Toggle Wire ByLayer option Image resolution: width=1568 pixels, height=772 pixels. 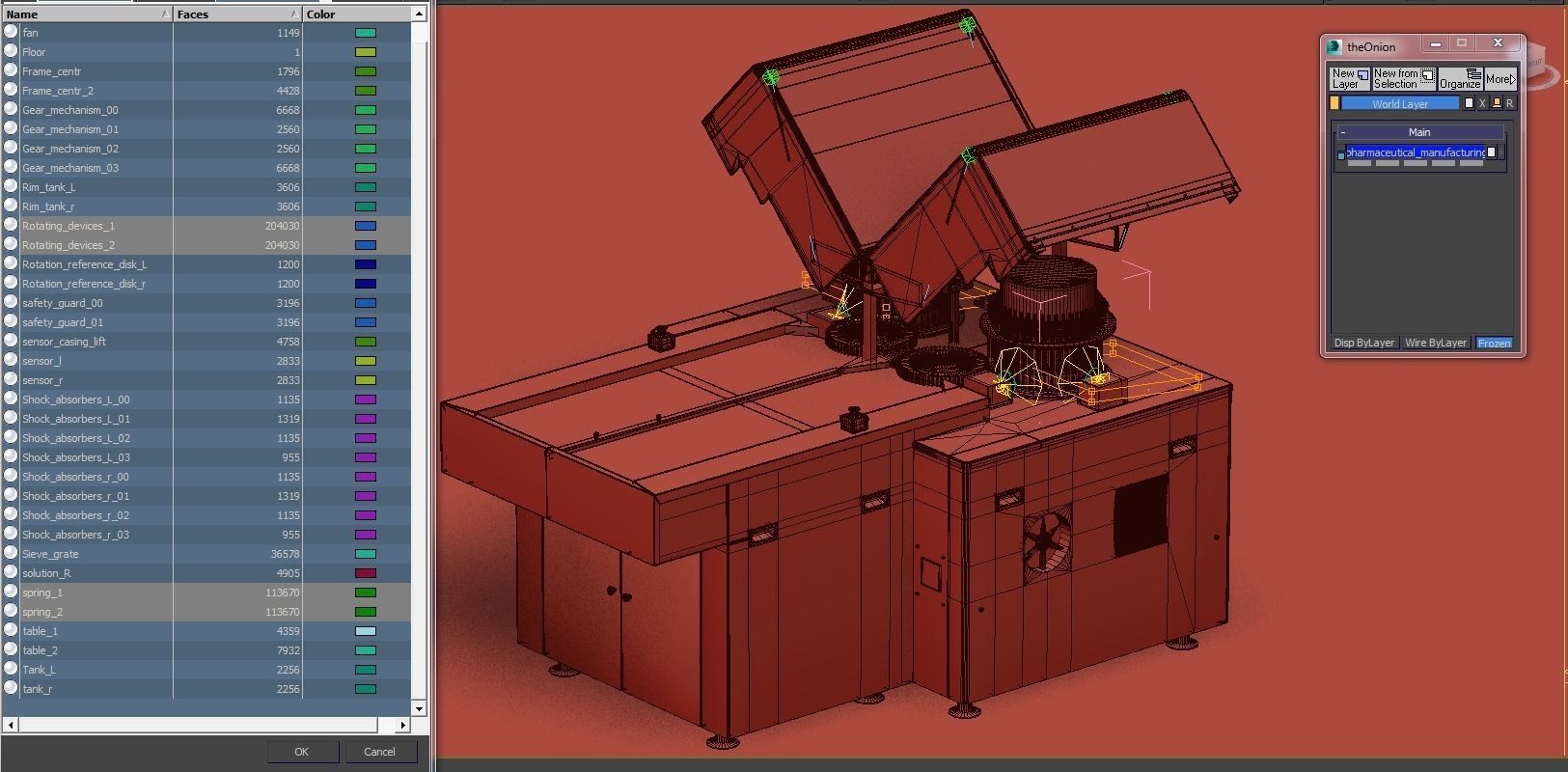[1436, 343]
